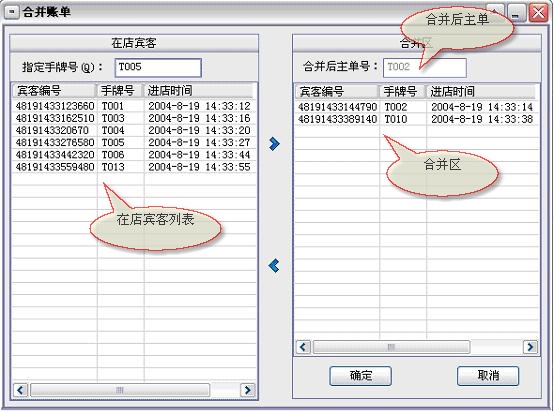
Task: Click the 指定手牌号 input field
Action: coord(158,67)
